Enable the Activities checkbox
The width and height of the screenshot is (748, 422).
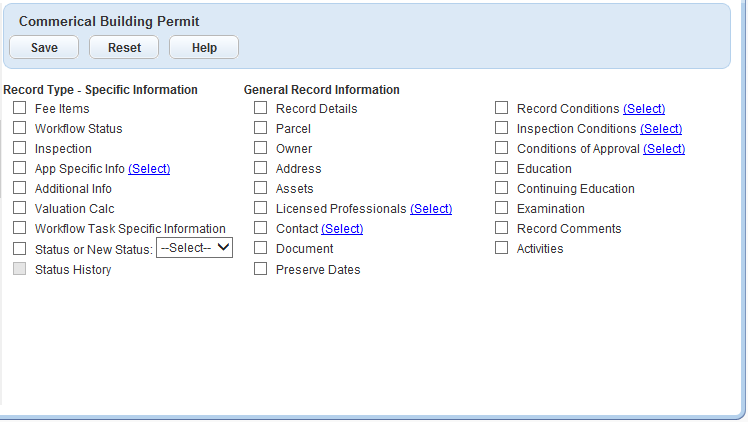pos(502,248)
